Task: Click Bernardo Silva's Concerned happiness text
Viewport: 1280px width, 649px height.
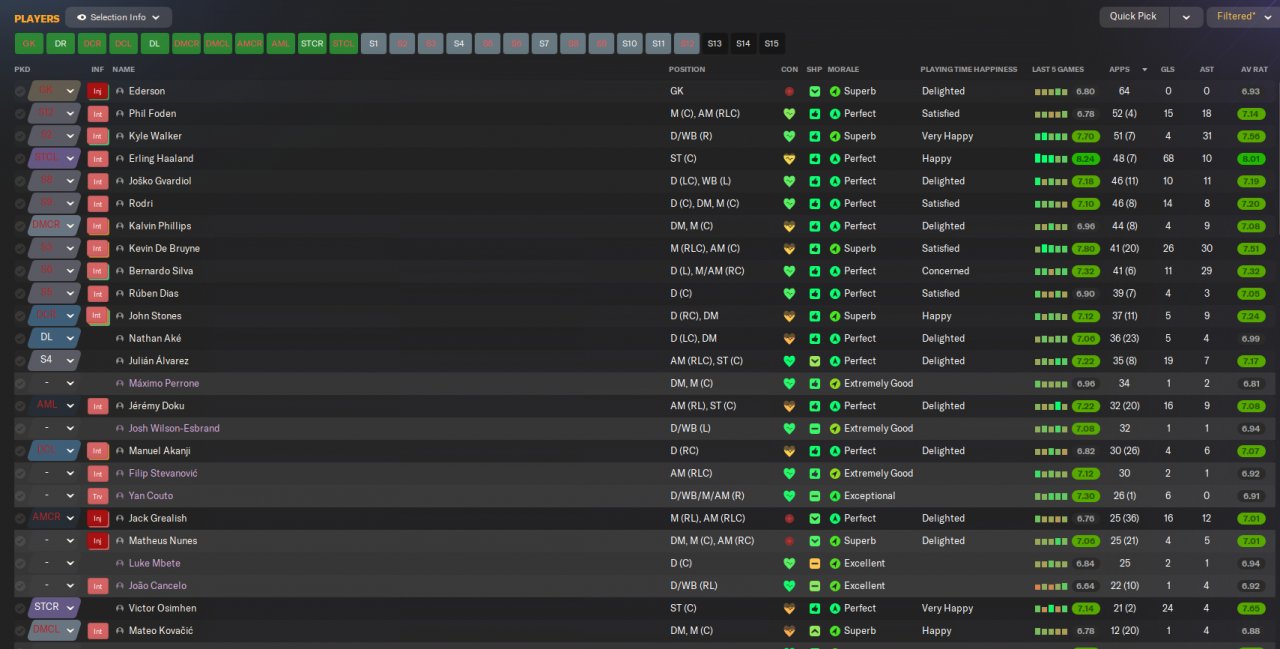Action: (x=945, y=271)
